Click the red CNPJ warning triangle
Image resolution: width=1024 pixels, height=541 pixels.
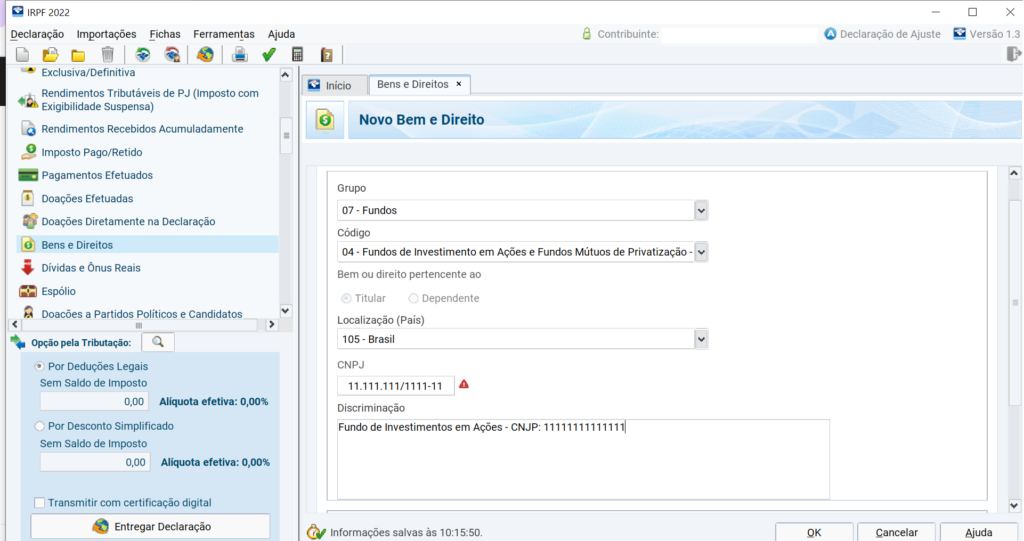[x=464, y=384]
